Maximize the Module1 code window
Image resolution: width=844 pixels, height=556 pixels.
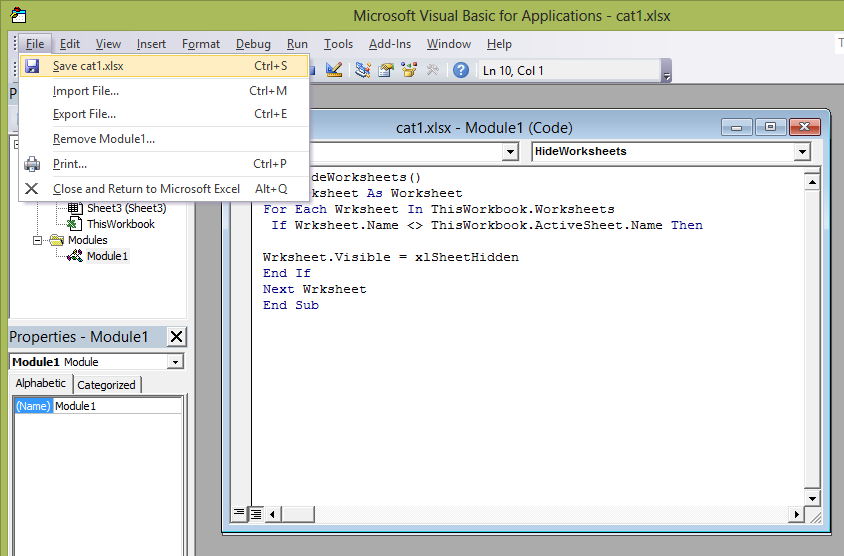pos(770,127)
